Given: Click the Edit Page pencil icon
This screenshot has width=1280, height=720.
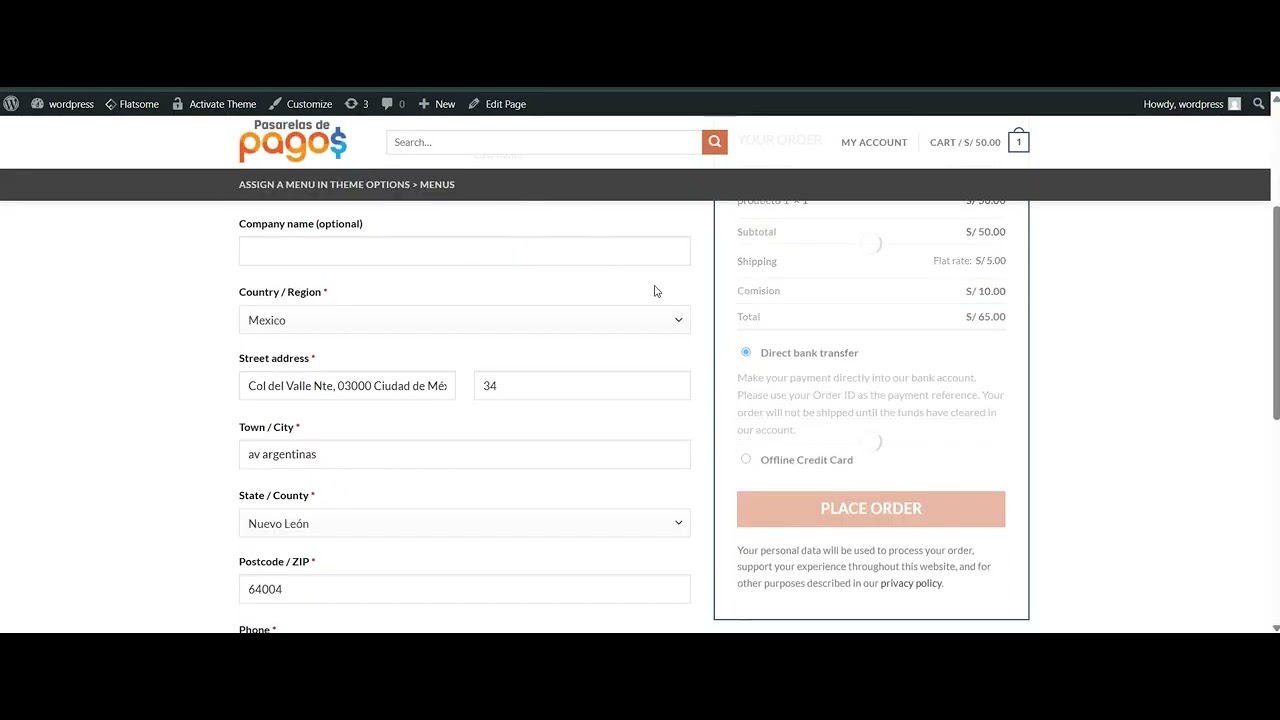Looking at the screenshot, I should [x=474, y=104].
